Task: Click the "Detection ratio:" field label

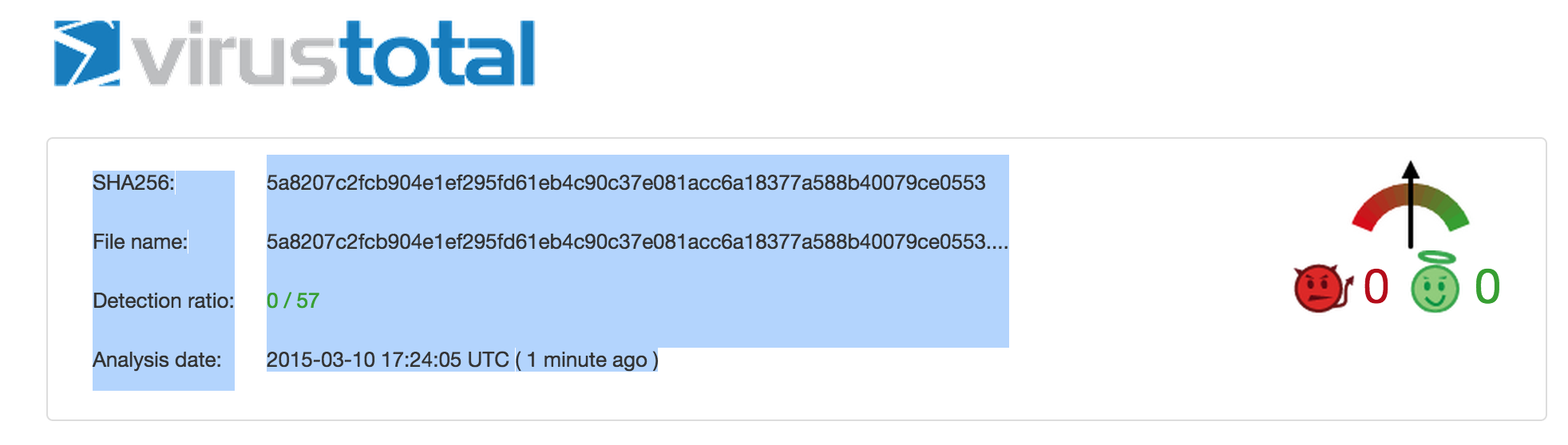Action: tap(163, 301)
